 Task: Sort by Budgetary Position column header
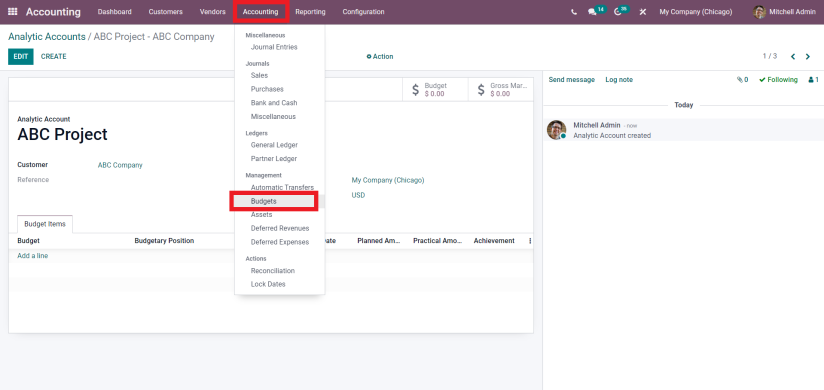(x=164, y=241)
